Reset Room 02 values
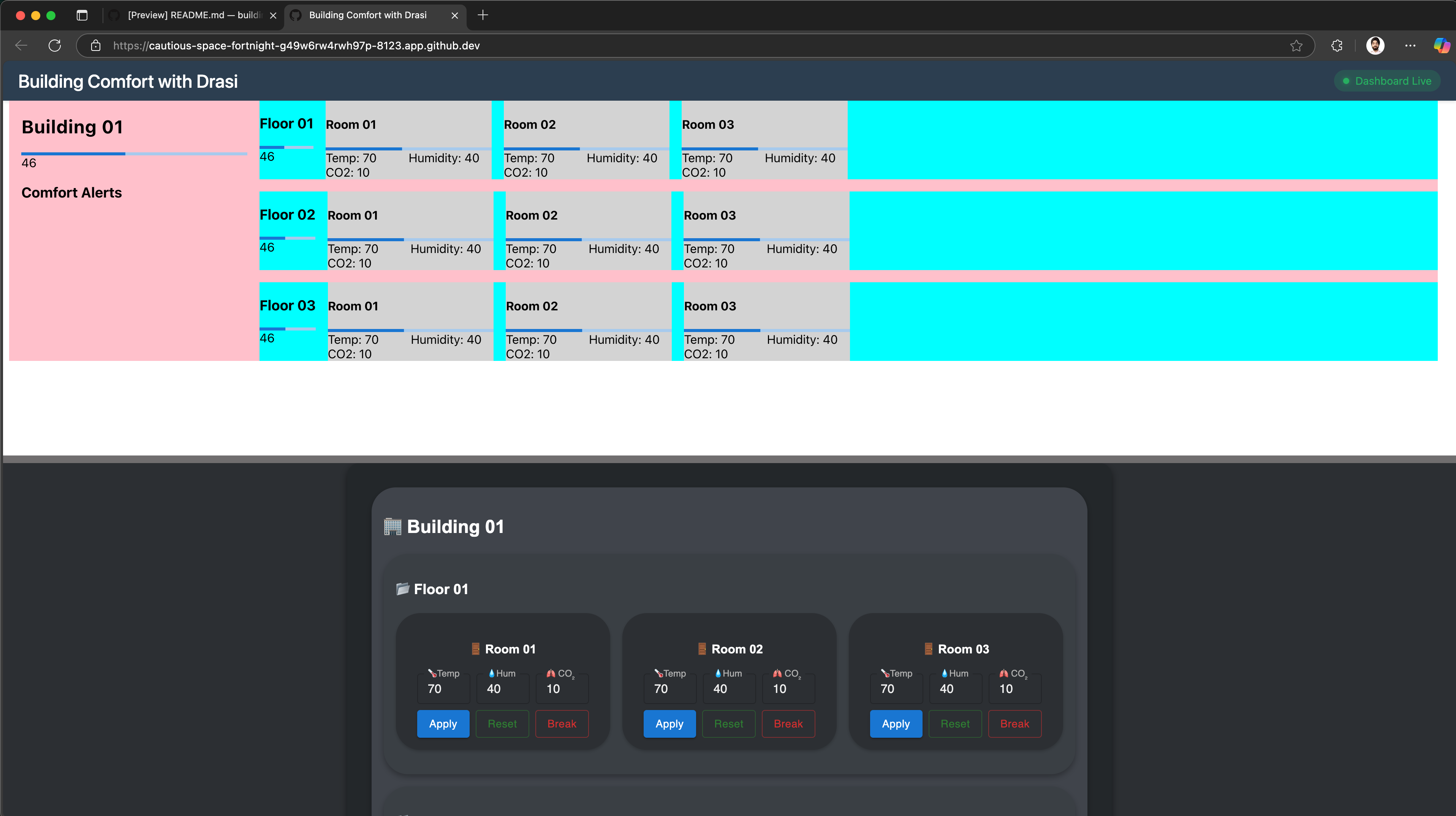 point(728,724)
